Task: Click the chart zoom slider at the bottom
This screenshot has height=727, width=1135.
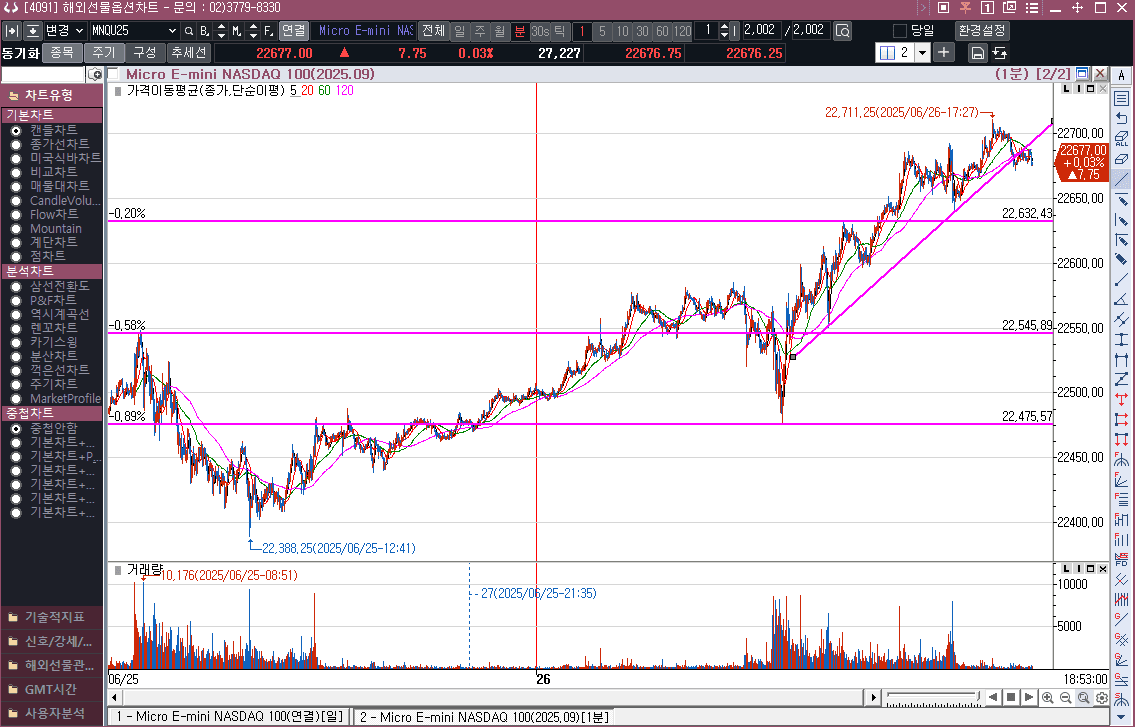Action: click(933, 697)
